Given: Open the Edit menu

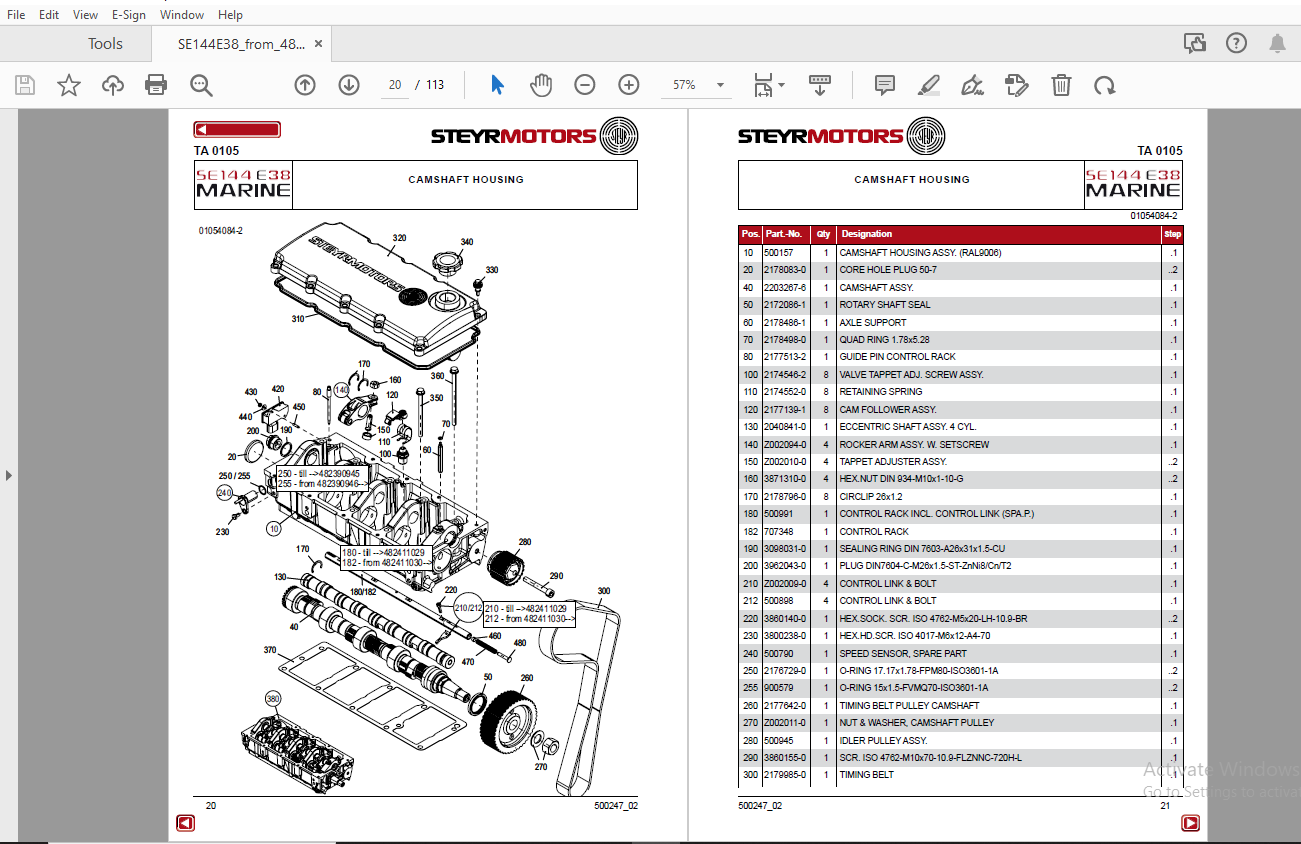Looking at the screenshot, I should (x=49, y=15).
